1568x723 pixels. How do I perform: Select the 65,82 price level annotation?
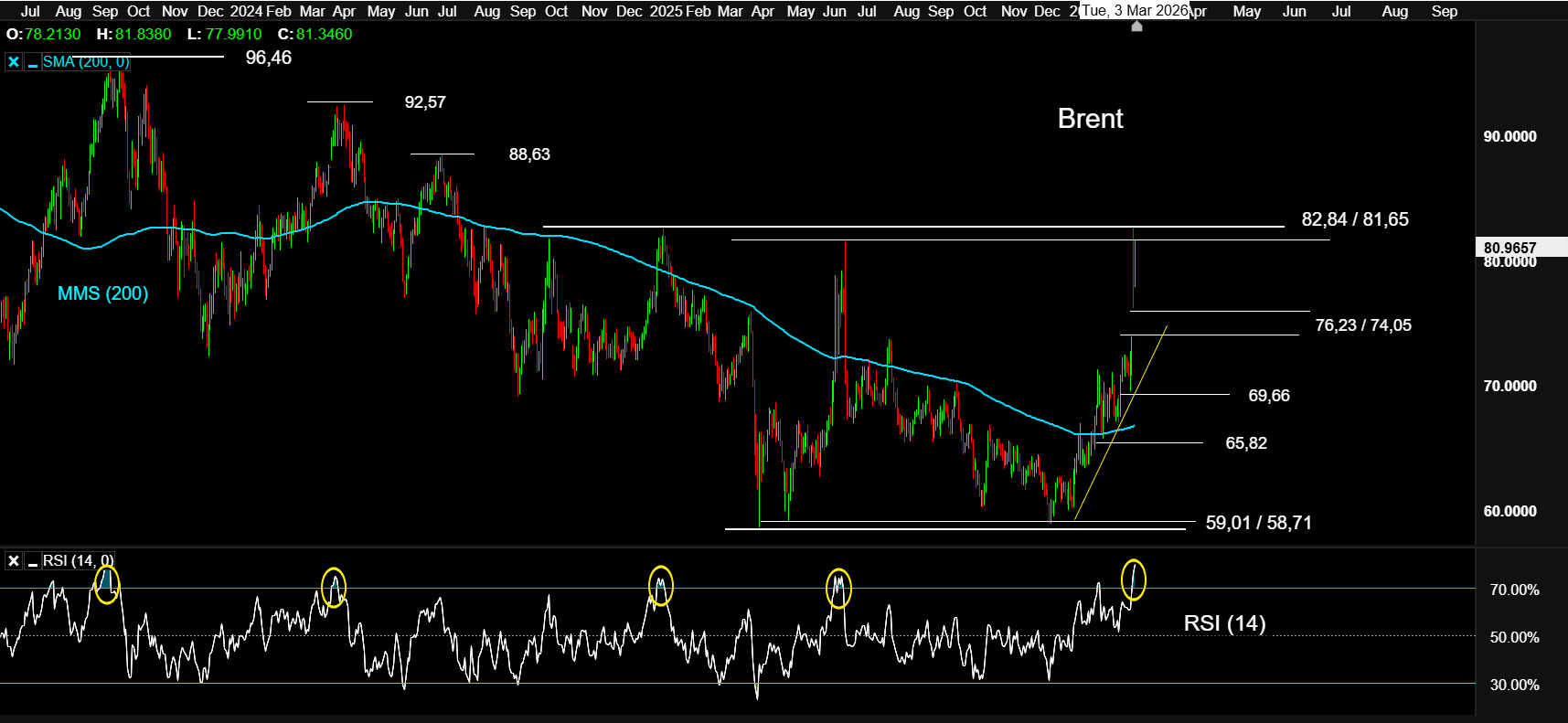(1245, 443)
